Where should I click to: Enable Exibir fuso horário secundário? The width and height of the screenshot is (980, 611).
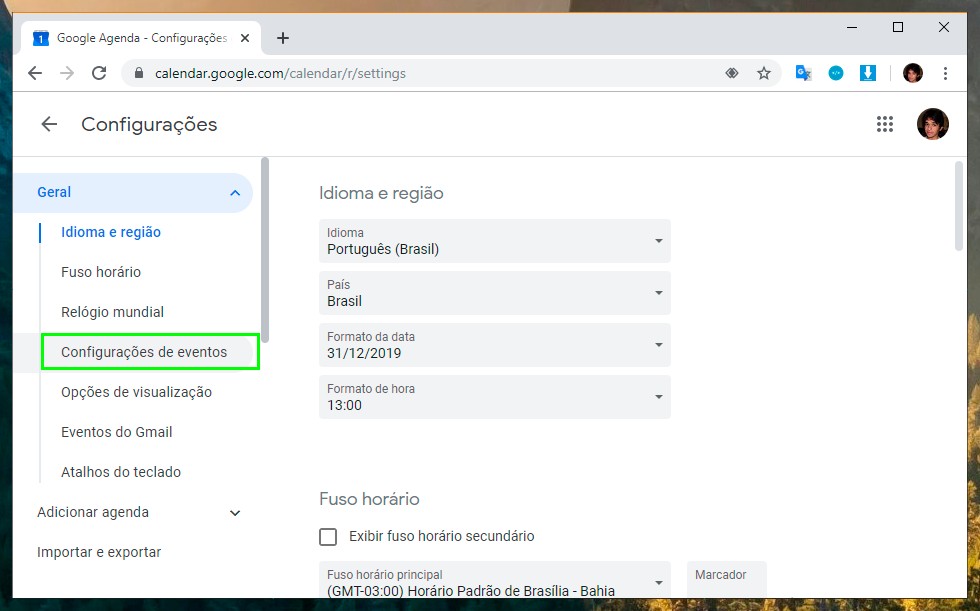pyautogui.click(x=328, y=537)
